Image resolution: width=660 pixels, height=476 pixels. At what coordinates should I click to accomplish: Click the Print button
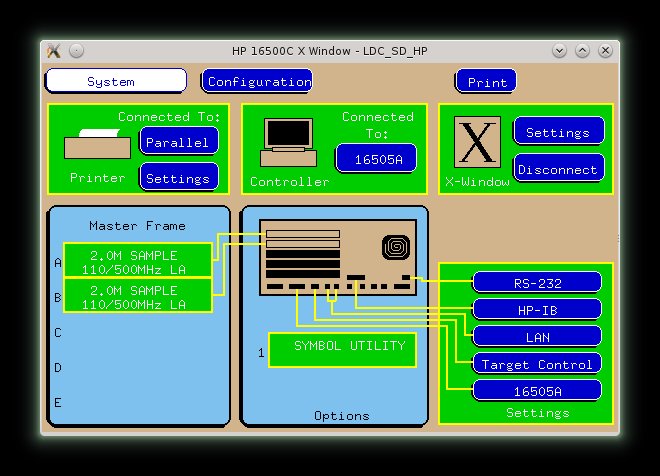486,81
